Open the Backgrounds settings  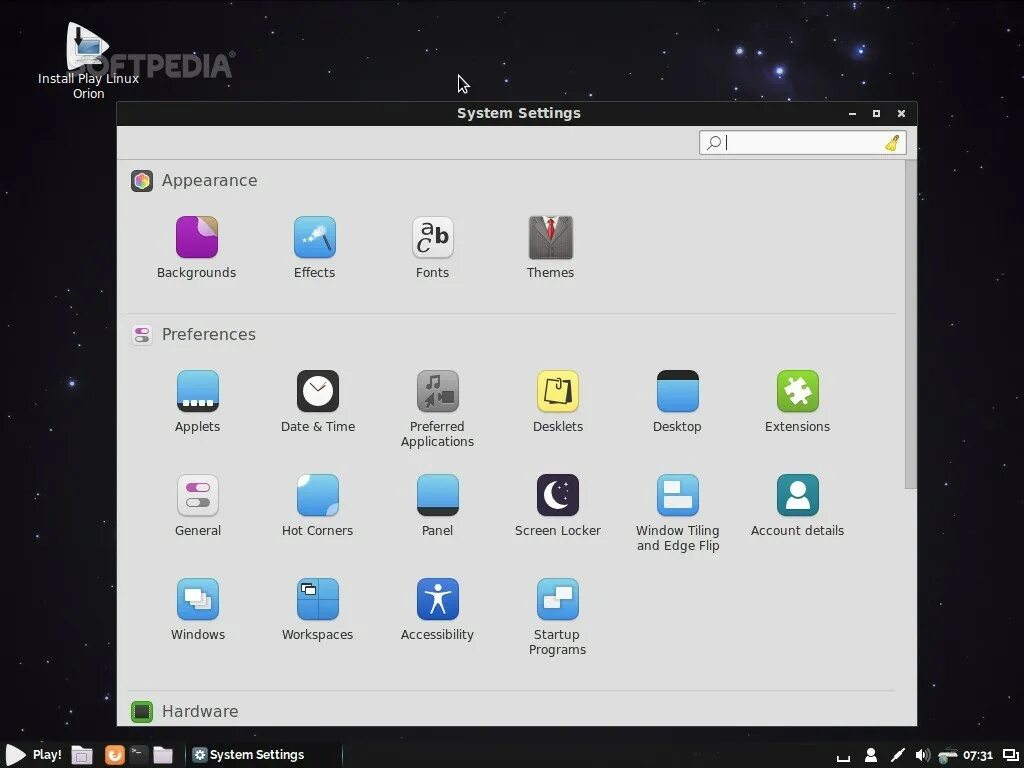[x=197, y=248]
